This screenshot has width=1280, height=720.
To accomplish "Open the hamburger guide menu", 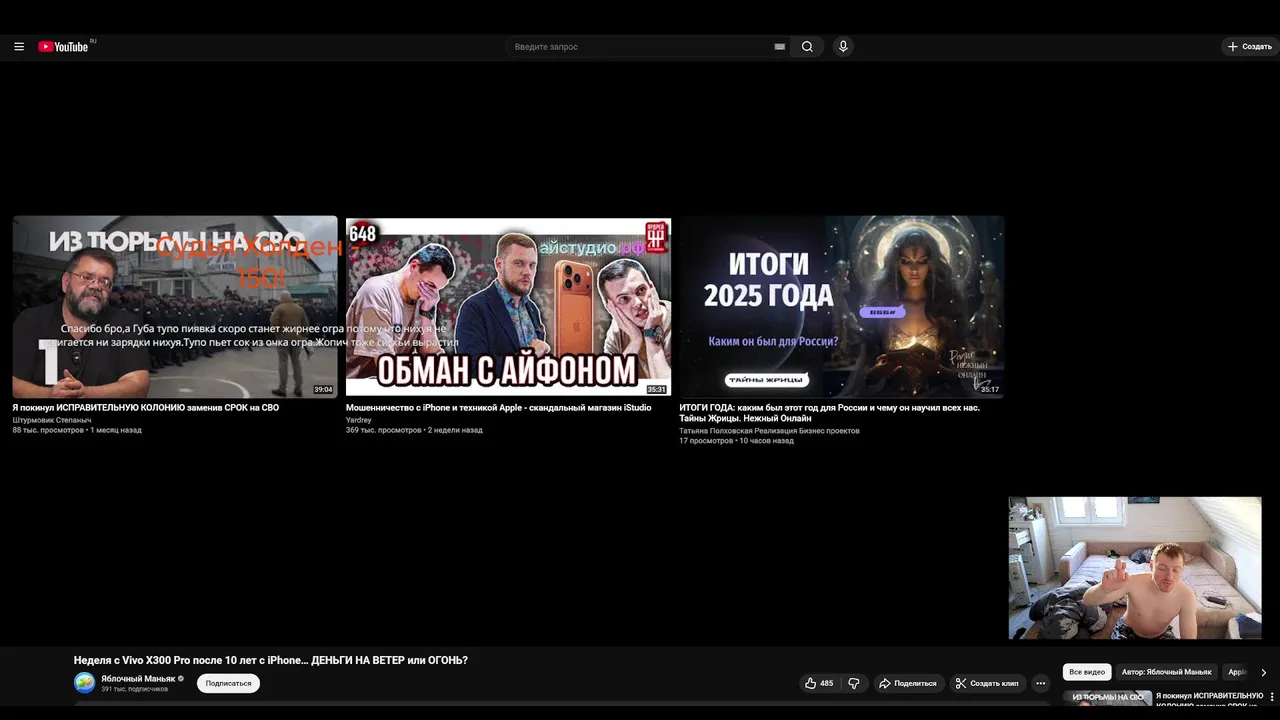I will coord(19,47).
